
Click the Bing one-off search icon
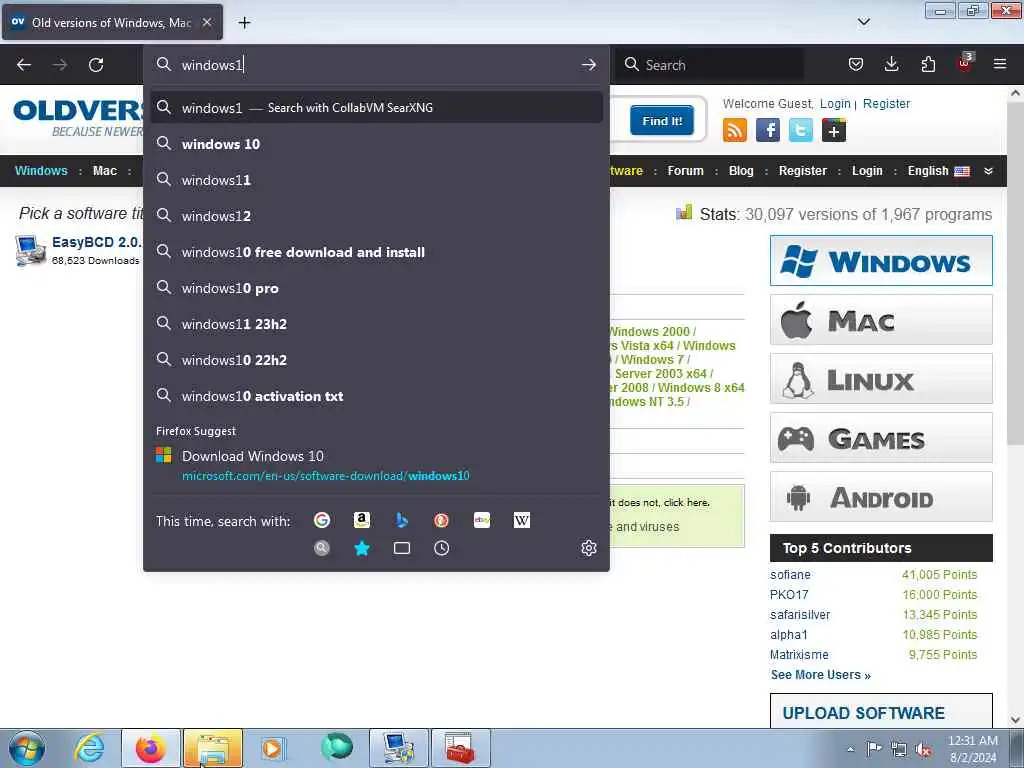click(402, 520)
